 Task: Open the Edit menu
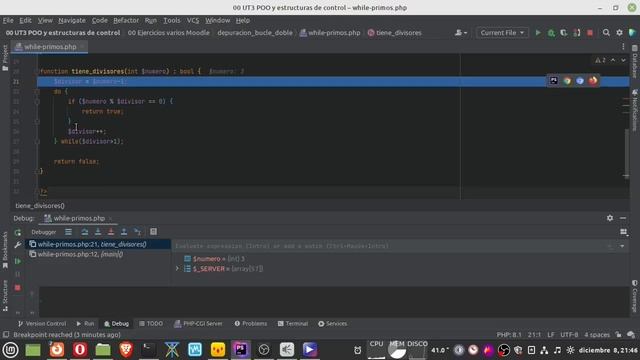pos(25,20)
